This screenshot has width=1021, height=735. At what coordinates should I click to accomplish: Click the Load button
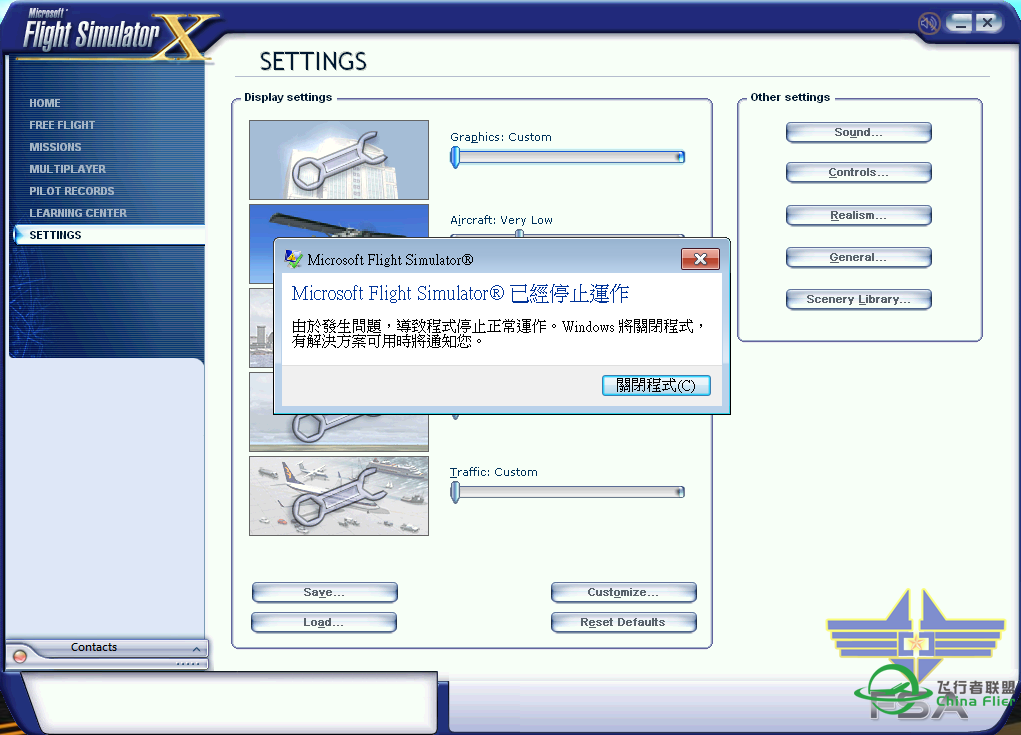(323, 622)
